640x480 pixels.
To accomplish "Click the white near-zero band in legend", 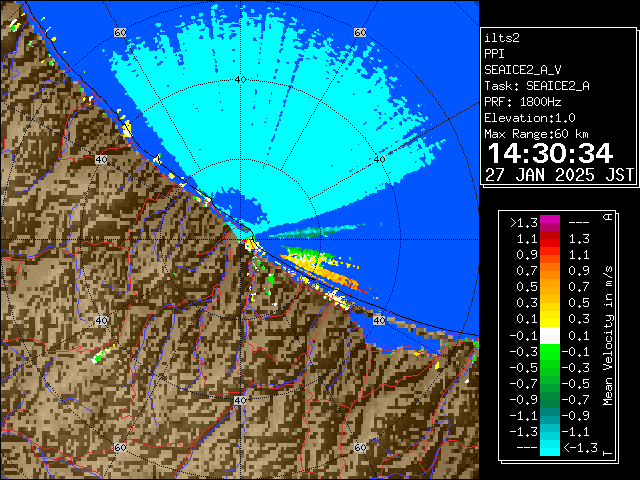I will (550, 336).
